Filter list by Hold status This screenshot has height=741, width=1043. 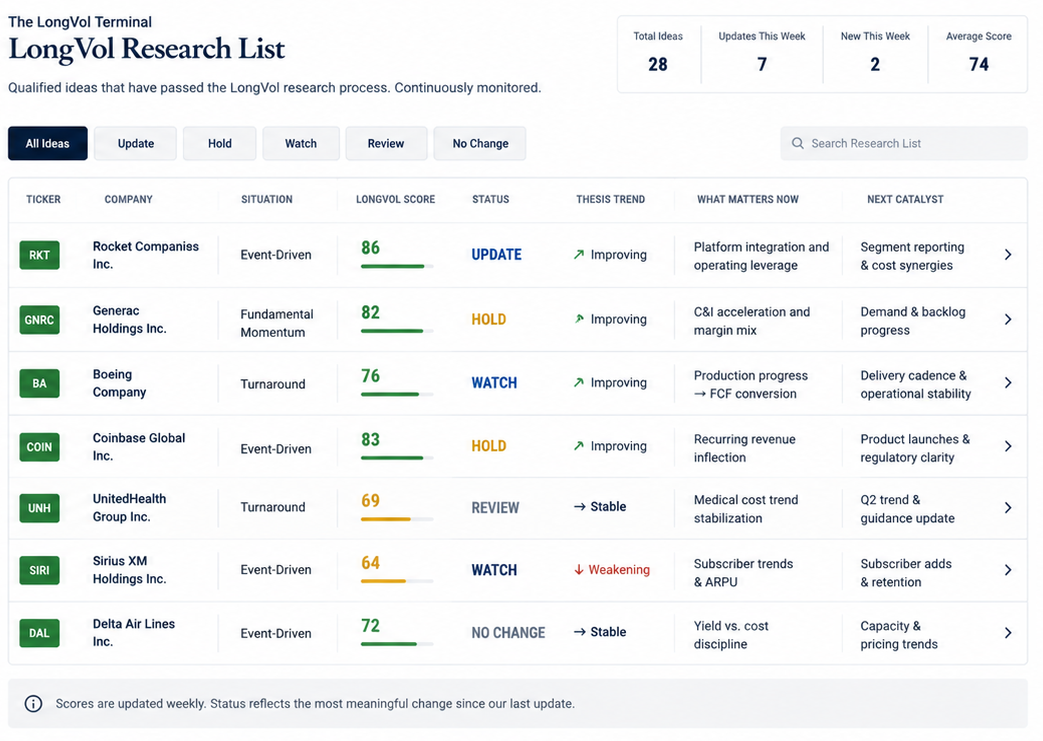click(x=220, y=143)
